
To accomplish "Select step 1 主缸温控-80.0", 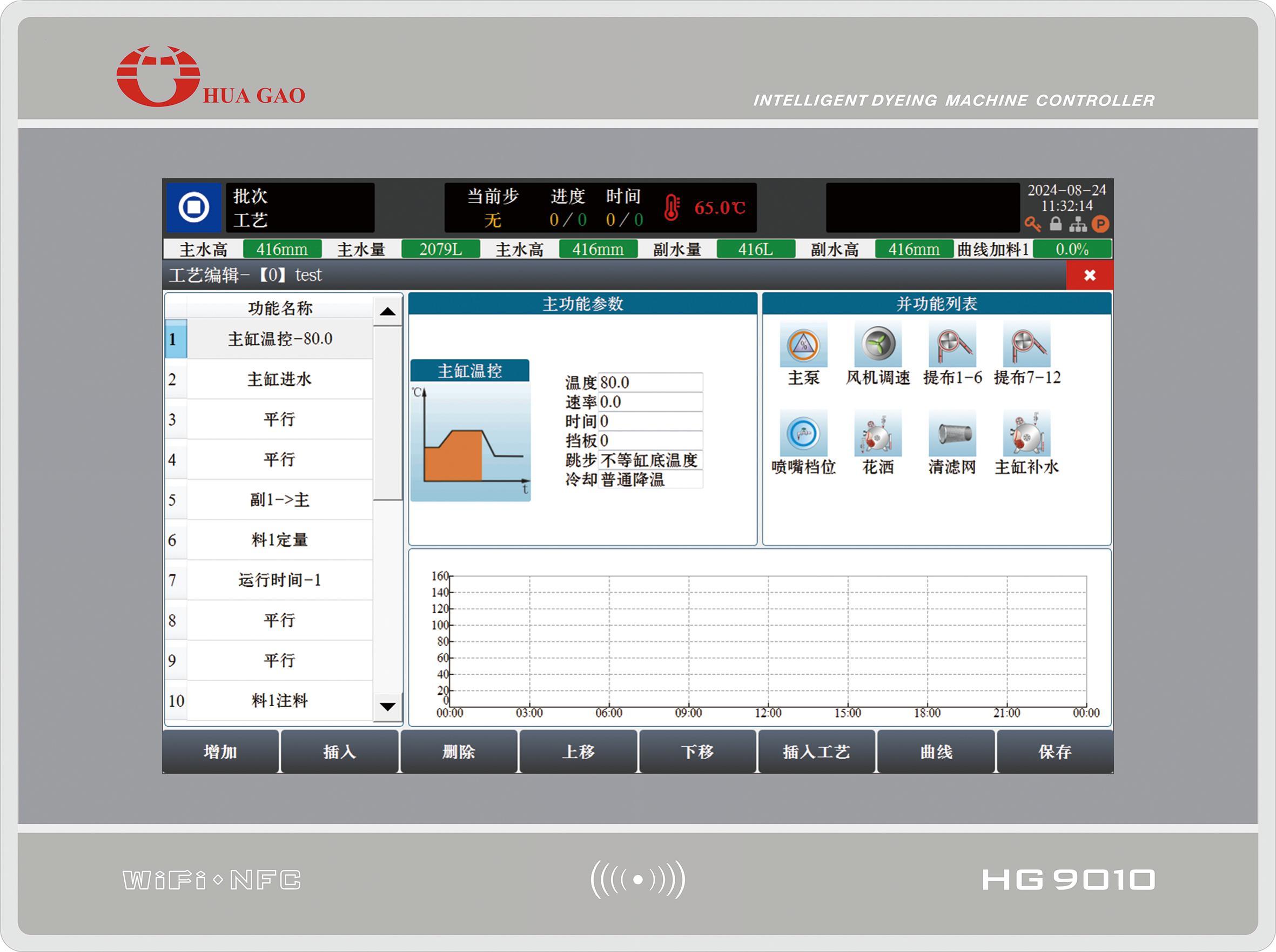I will click(269, 339).
